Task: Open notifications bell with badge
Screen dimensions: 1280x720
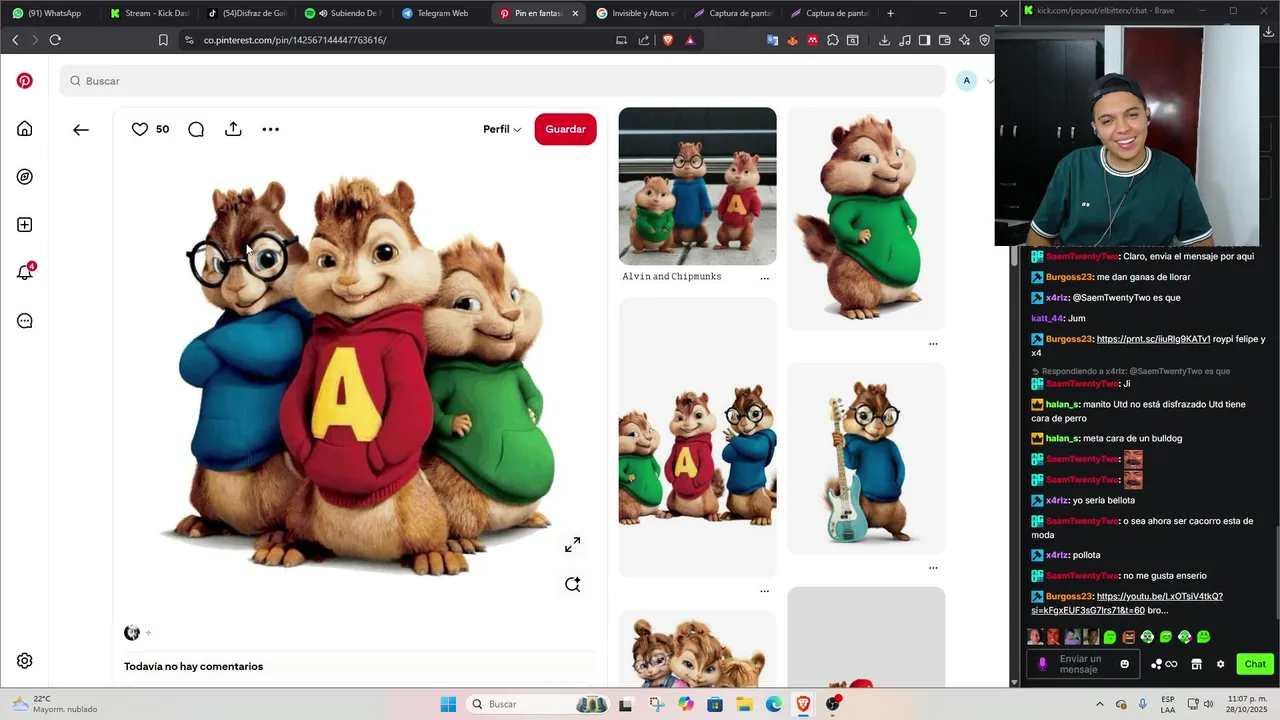Action: tap(25, 272)
